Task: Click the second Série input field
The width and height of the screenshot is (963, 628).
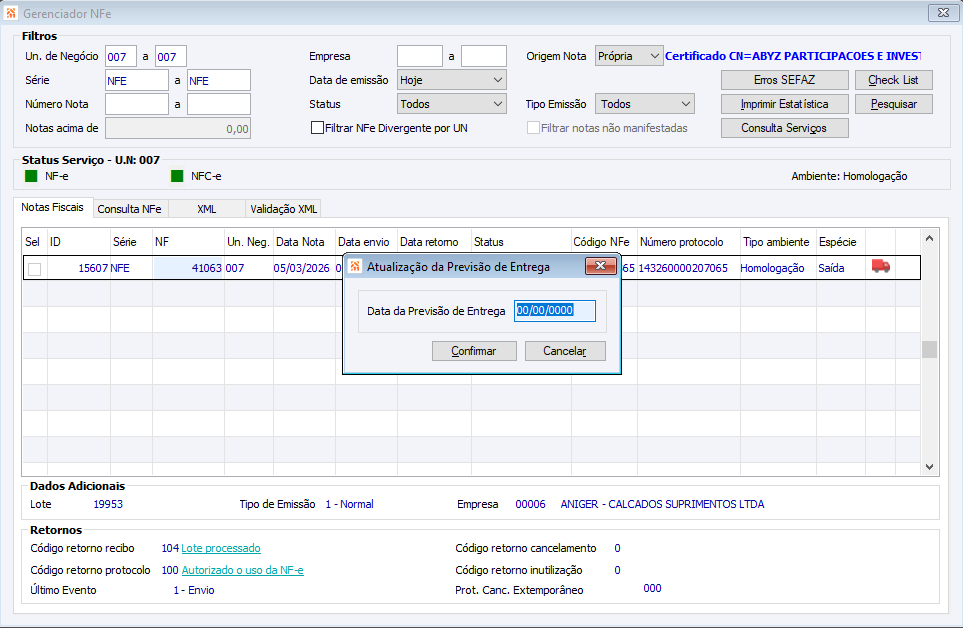Action: point(219,80)
